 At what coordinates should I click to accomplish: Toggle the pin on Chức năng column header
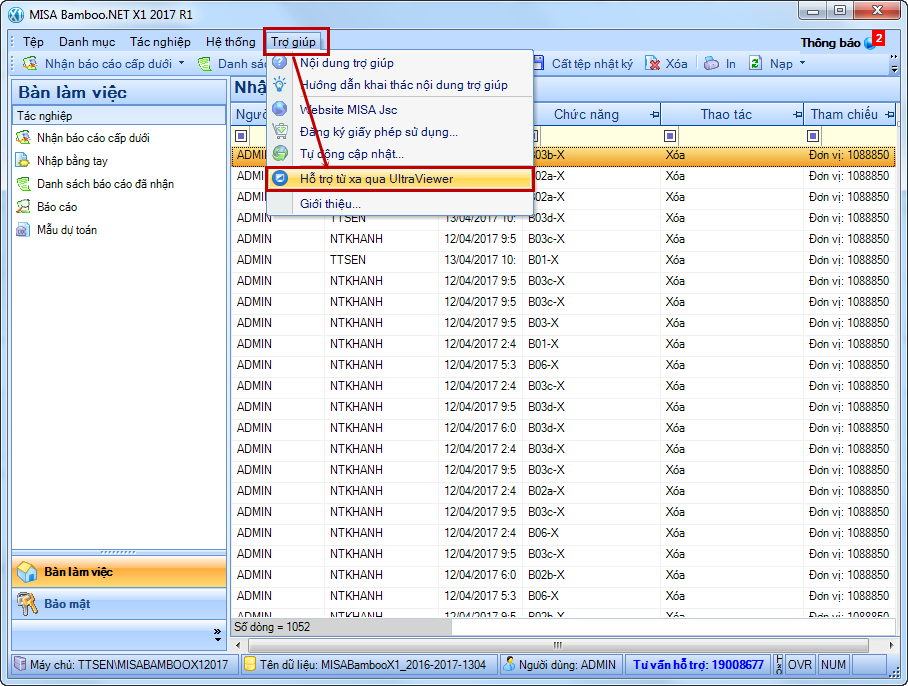(654, 115)
